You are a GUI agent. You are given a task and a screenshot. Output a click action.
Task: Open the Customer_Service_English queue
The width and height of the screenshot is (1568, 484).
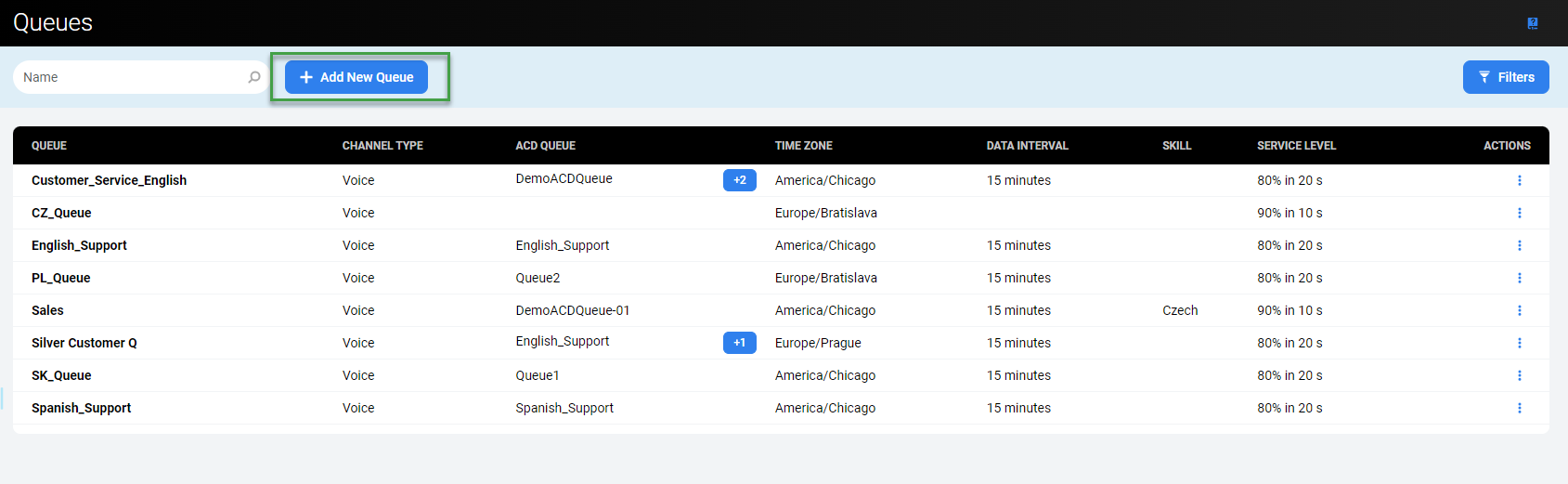[x=109, y=180]
